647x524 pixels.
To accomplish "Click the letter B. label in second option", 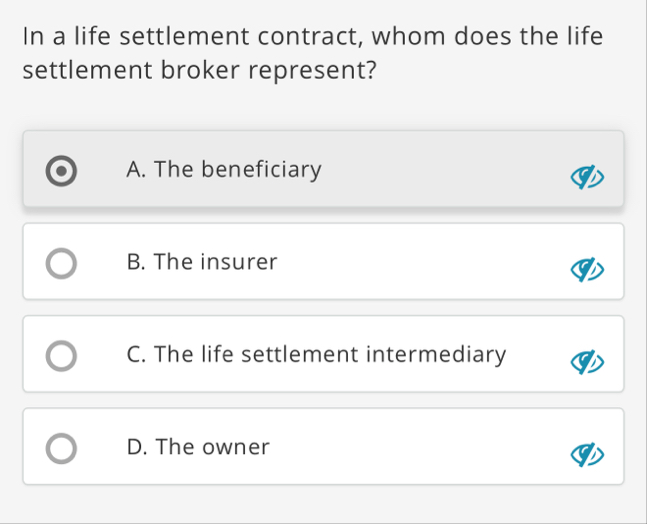I will pos(136,262).
